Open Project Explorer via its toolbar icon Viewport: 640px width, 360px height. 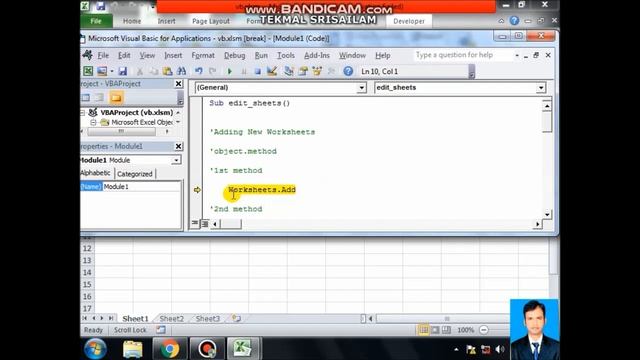click(x=289, y=71)
